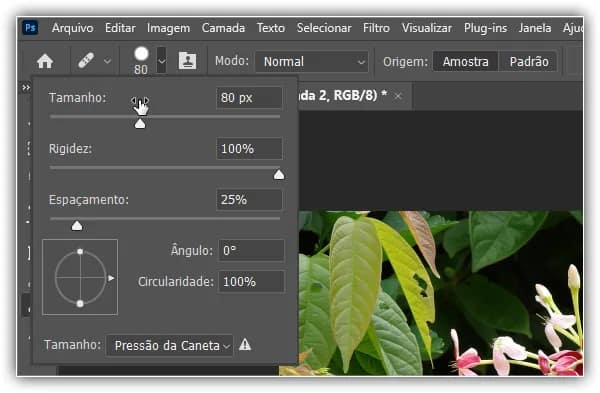The width and height of the screenshot is (600, 393).
Task: Click the Photoshop Ps logo icon
Action: pos(30,28)
